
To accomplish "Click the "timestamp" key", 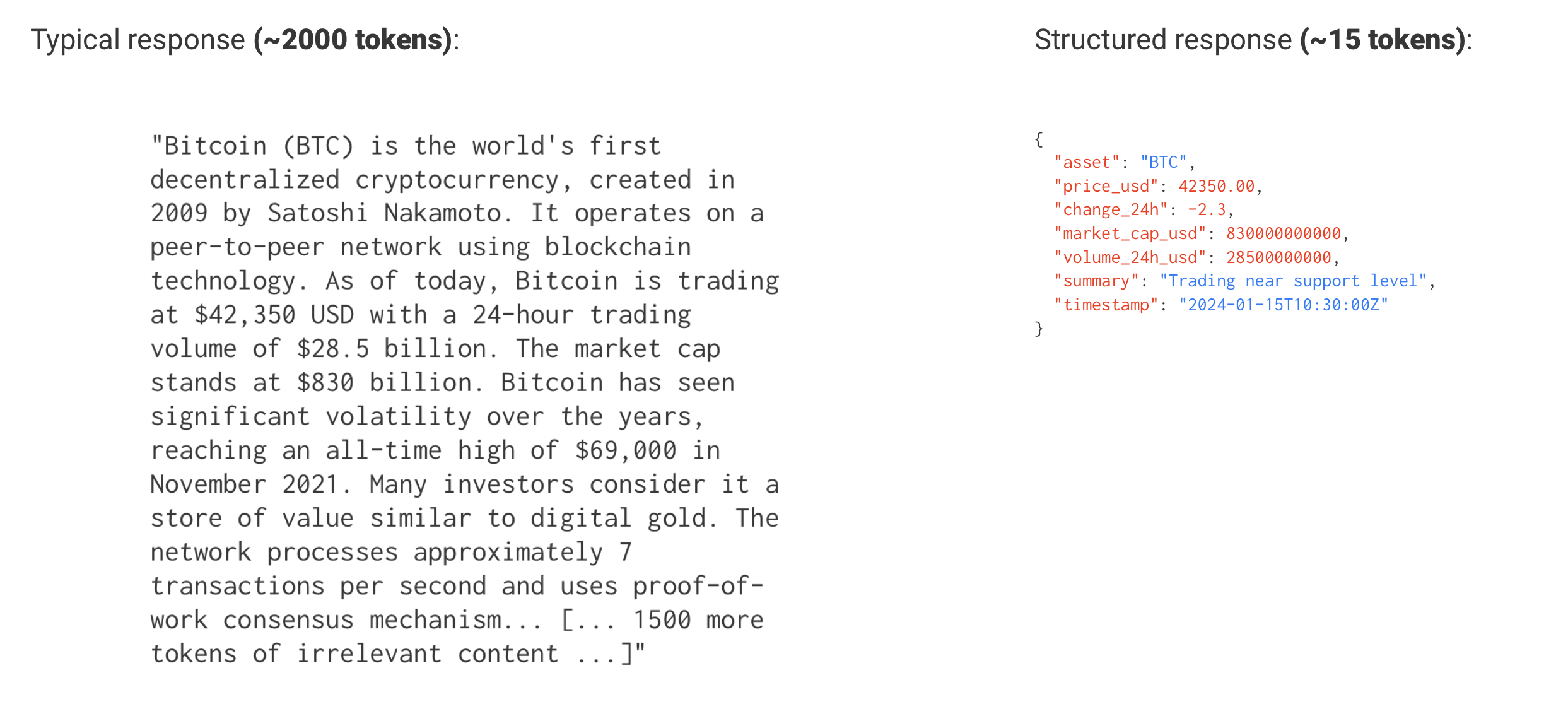I will [1106, 305].
